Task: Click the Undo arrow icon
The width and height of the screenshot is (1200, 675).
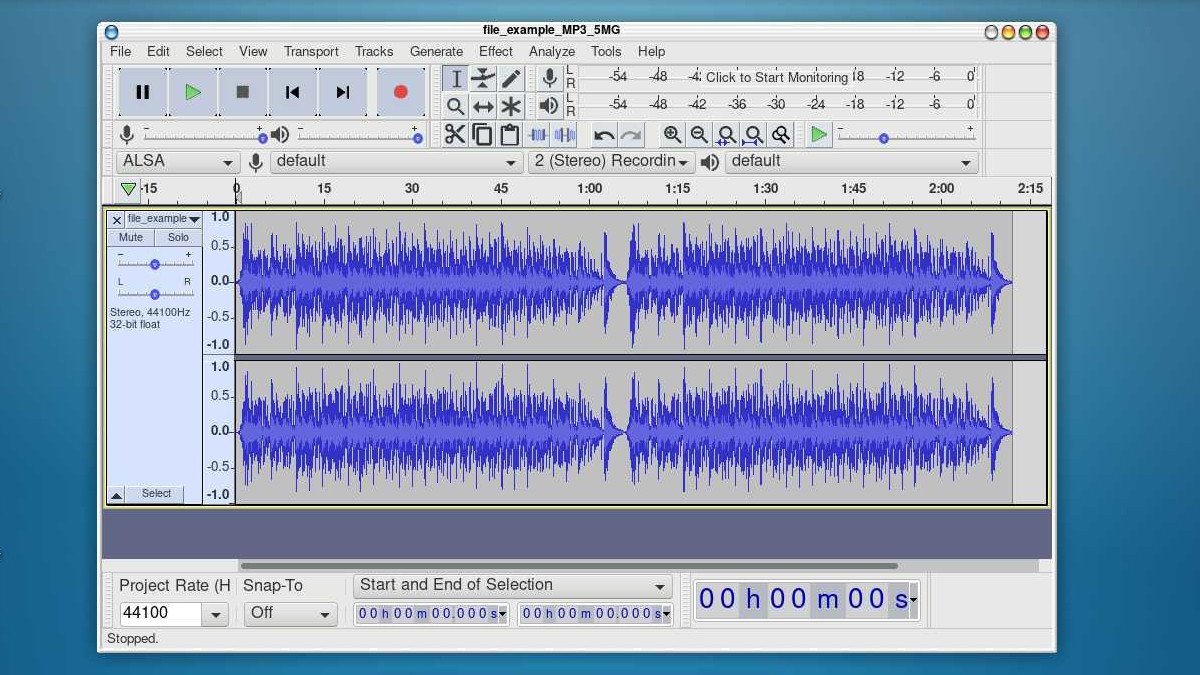Action: 604,134
